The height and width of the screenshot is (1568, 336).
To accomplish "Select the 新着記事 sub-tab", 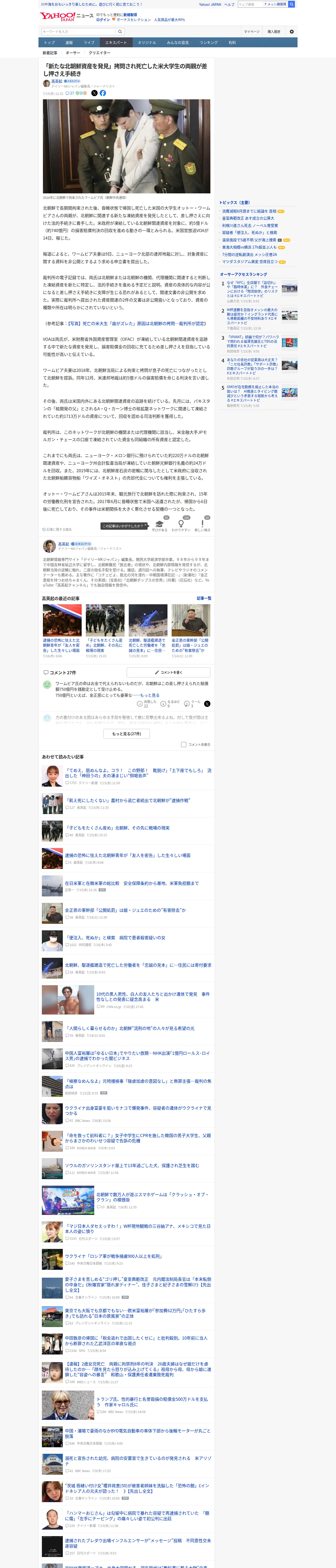I will [49, 53].
